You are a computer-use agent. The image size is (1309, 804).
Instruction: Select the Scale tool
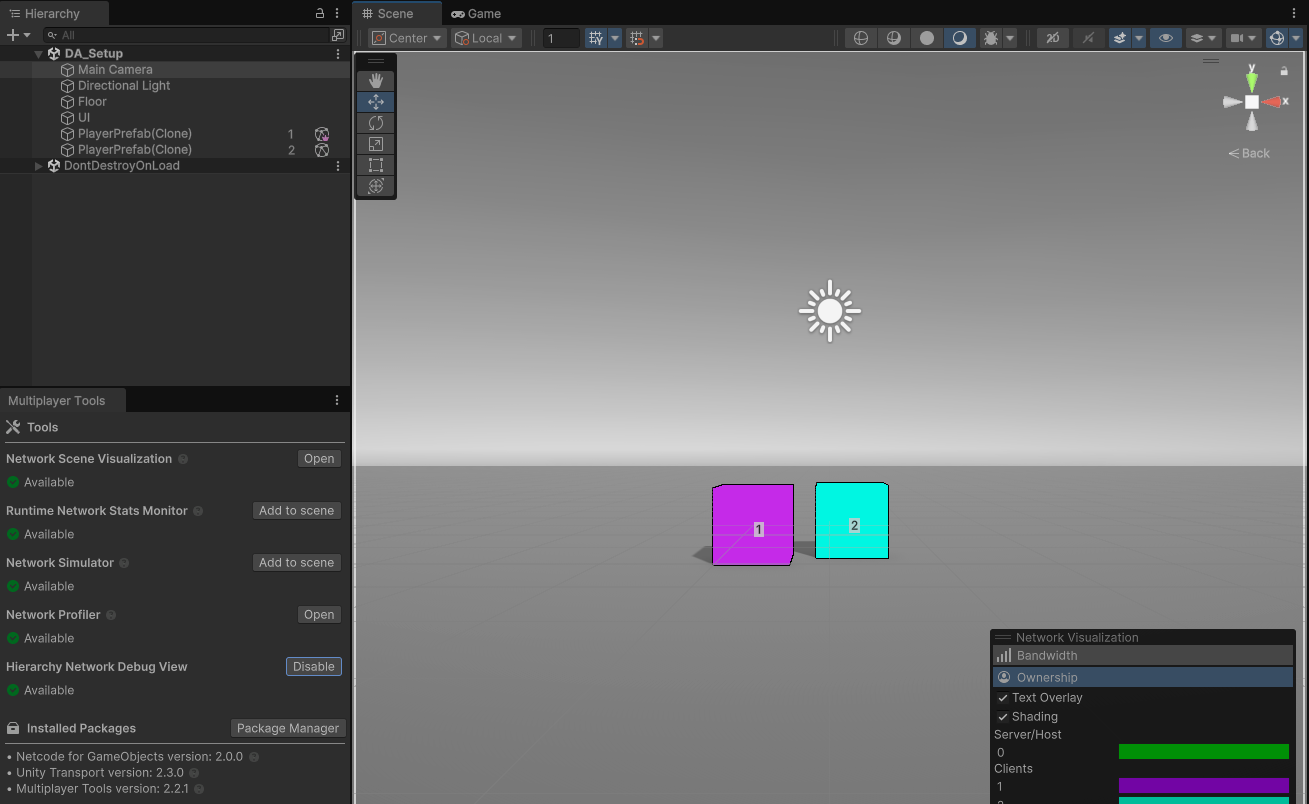click(376, 144)
